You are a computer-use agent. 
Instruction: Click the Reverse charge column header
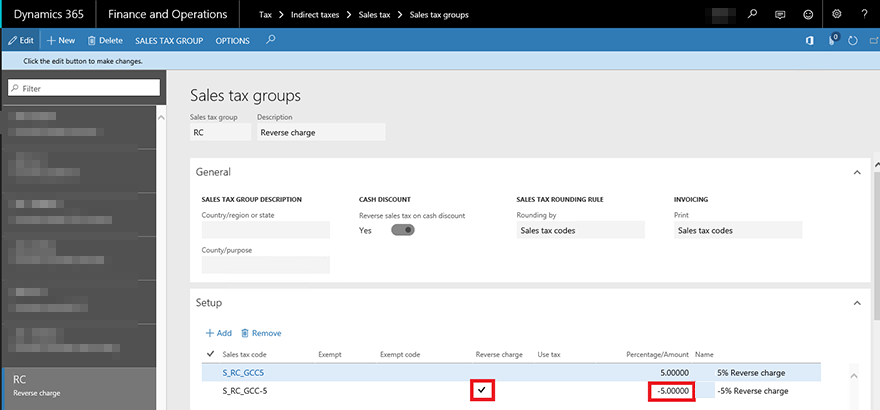[x=499, y=354]
